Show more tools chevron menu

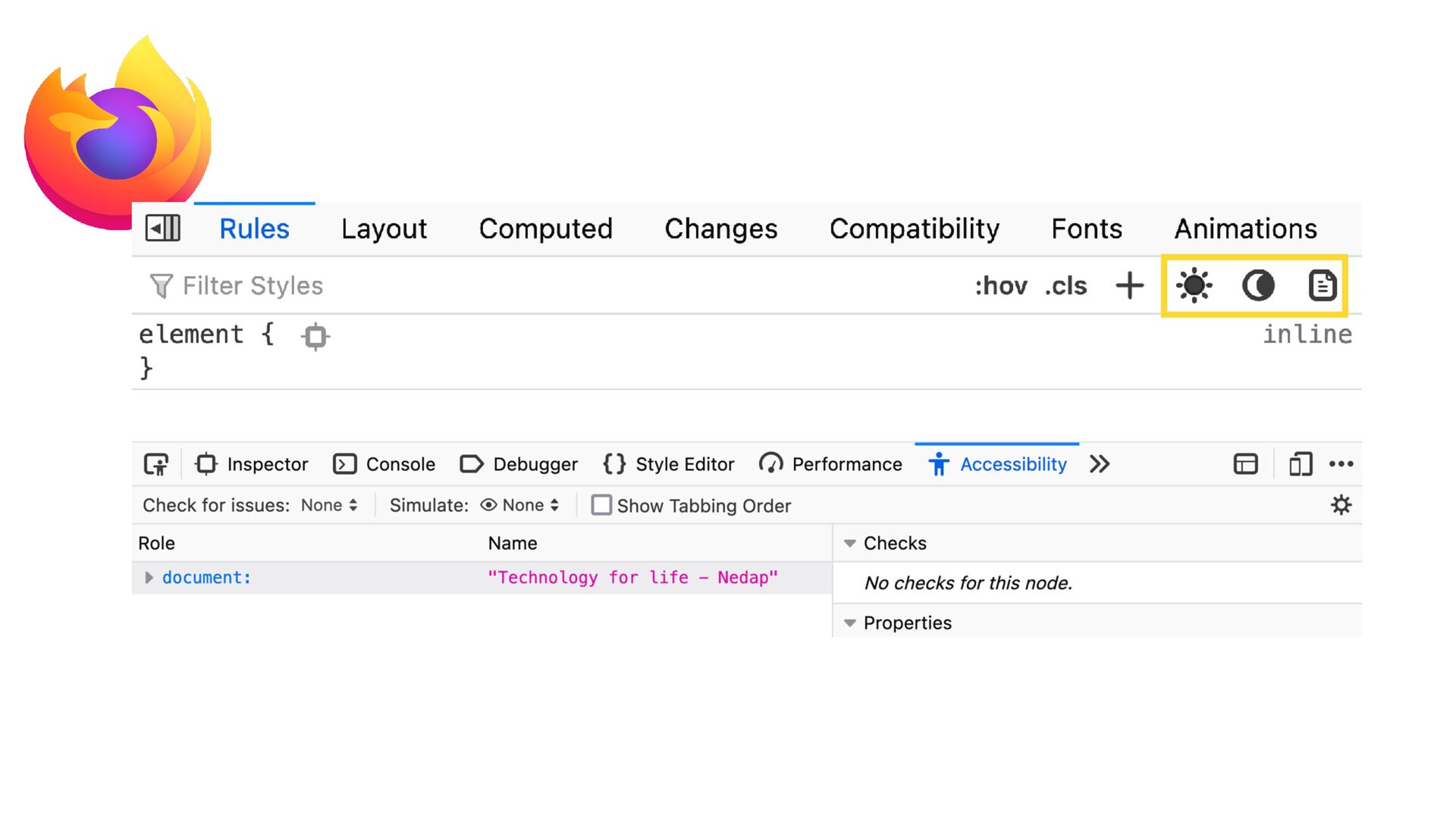(x=1100, y=464)
